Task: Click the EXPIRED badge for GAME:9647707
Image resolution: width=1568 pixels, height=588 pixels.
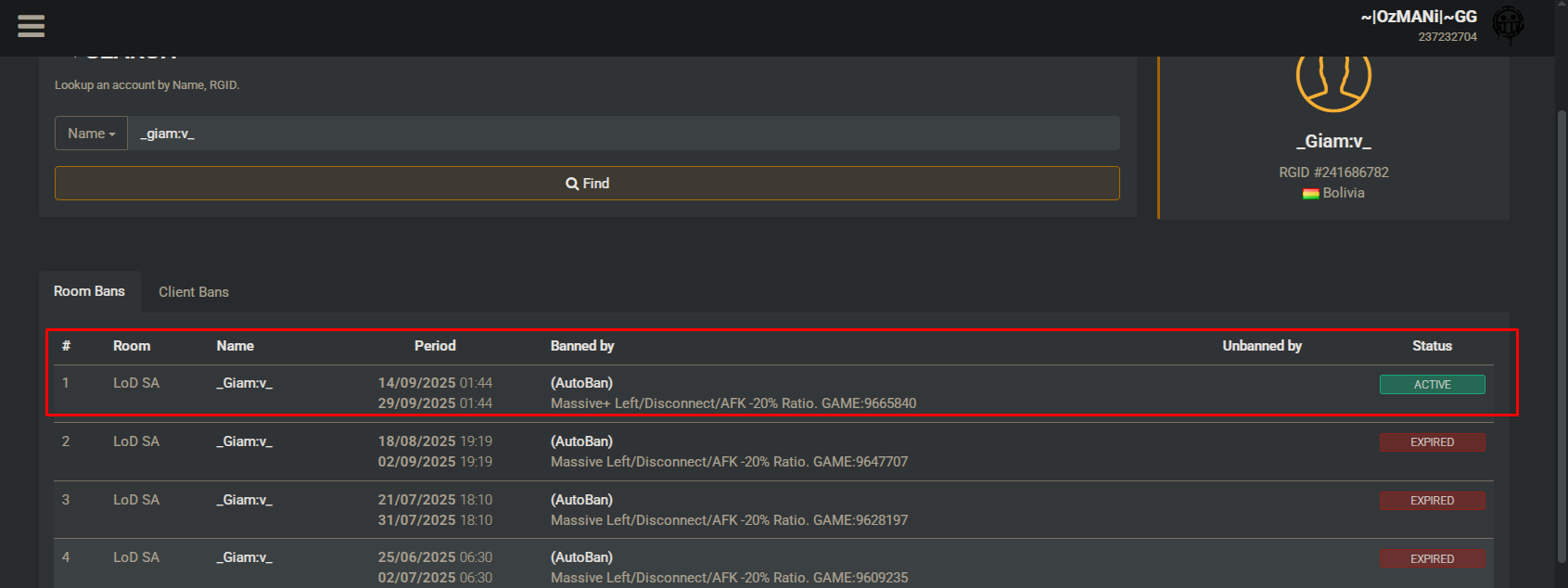Action: coord(1432,442)
